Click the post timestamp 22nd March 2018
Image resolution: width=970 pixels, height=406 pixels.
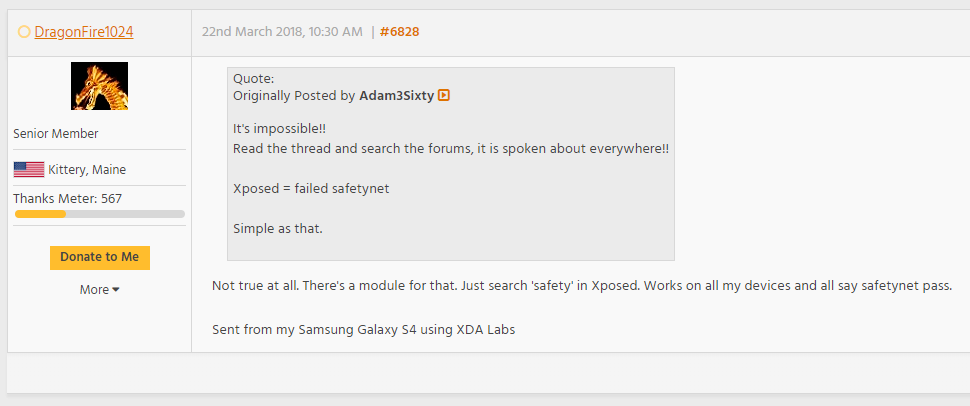[282, 32]
